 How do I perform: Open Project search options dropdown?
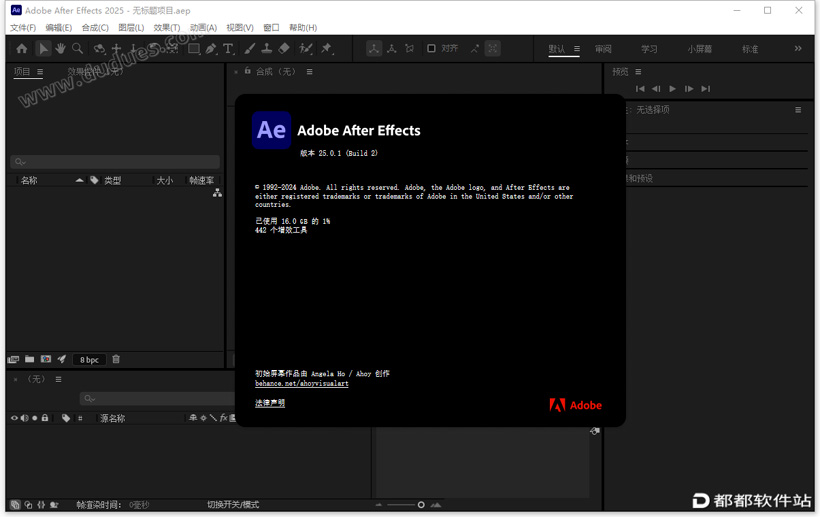(x=20, y=162)
